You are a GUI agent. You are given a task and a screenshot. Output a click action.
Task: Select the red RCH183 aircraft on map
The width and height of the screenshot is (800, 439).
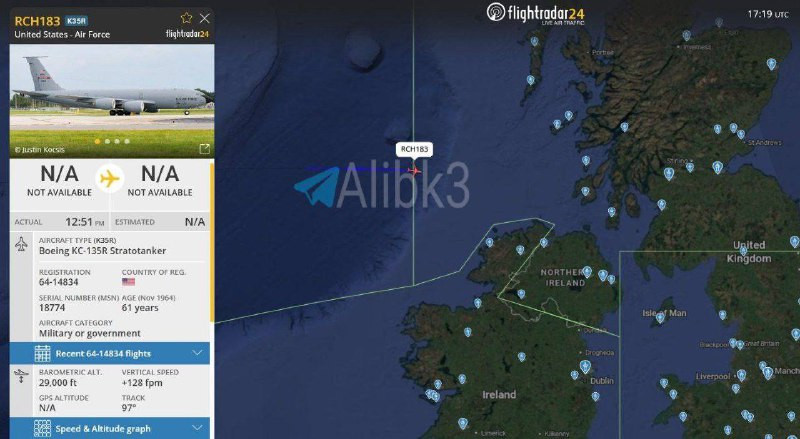click(x=415, y=170)
